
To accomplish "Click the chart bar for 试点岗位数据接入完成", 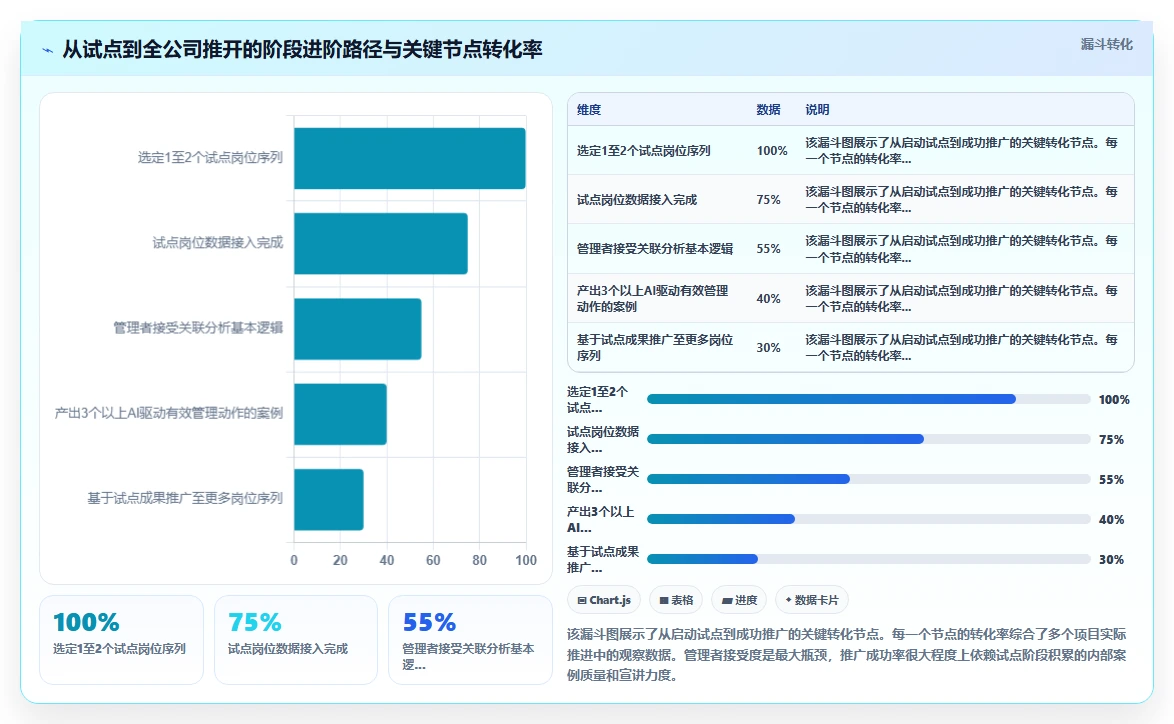I will 381,243.
